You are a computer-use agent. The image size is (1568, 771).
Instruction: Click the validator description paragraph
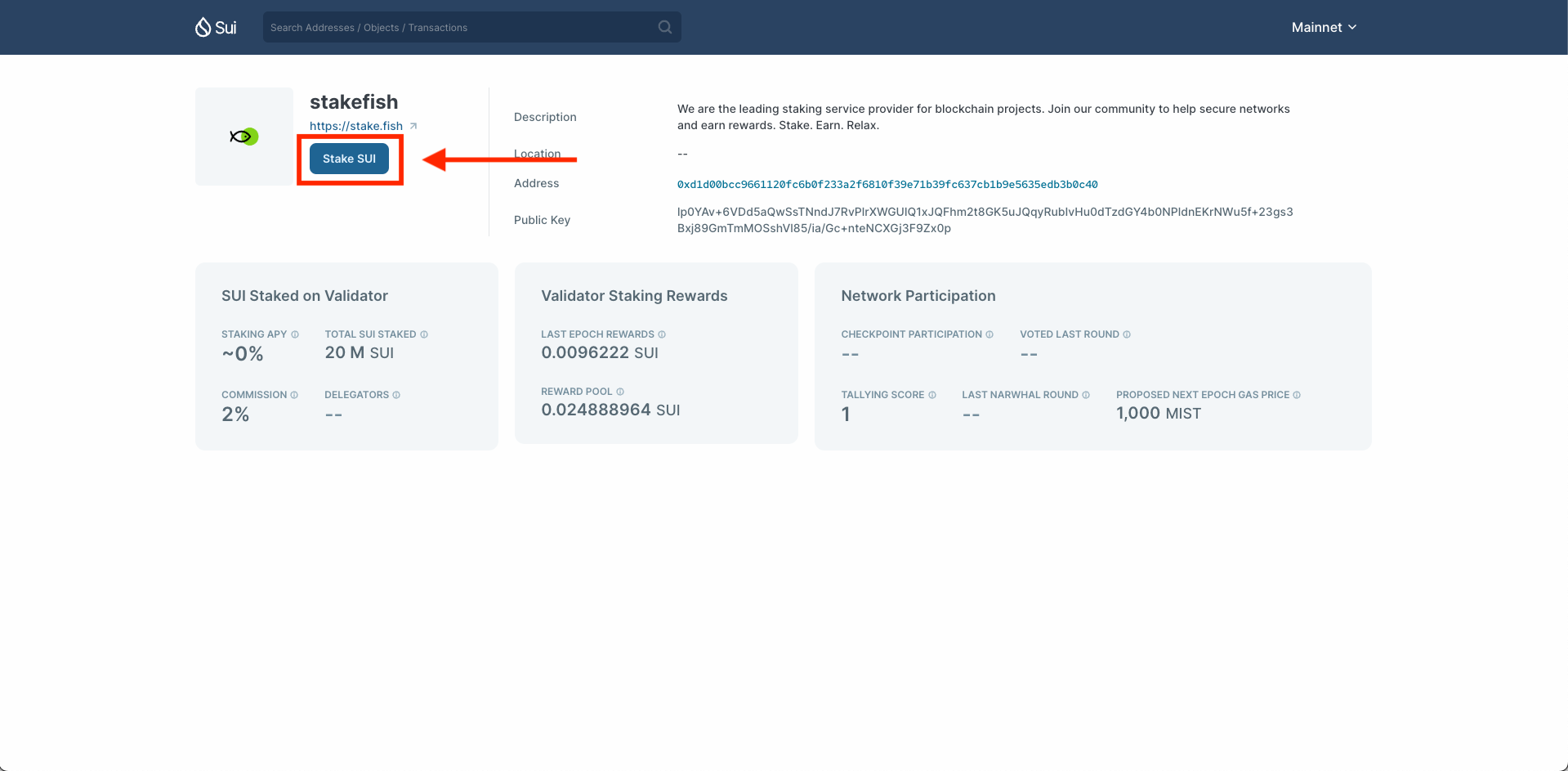coord(984,117)
